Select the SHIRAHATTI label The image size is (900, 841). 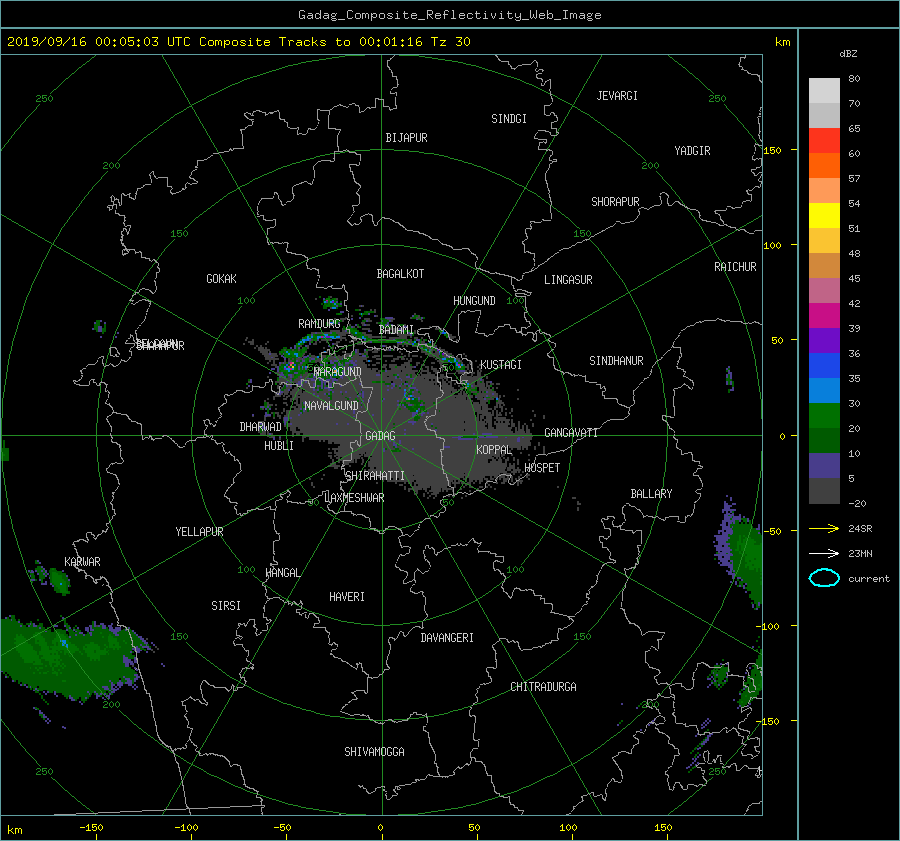click(x=375, y=476)
